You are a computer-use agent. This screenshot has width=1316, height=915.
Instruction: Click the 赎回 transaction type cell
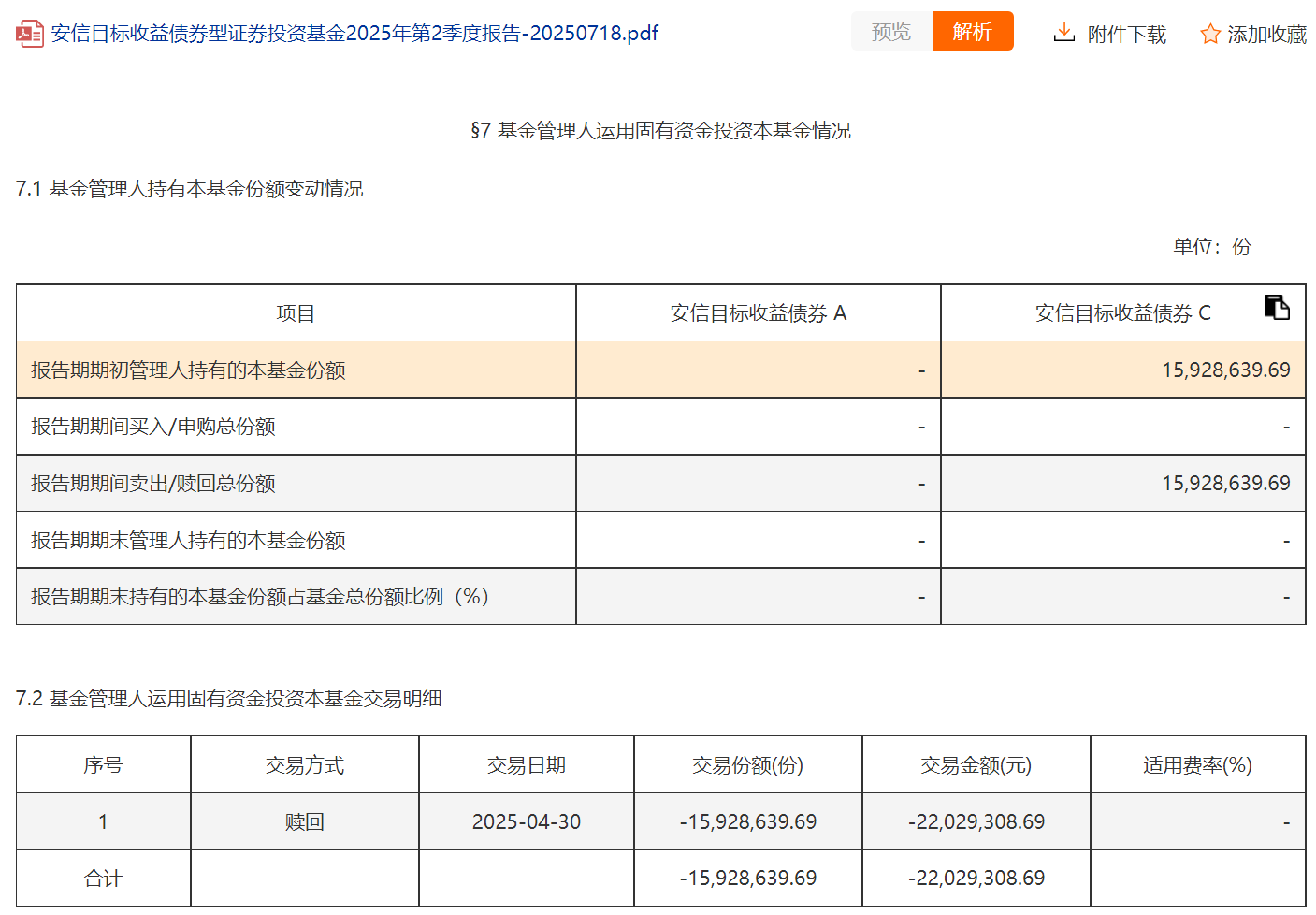(305, 822)
